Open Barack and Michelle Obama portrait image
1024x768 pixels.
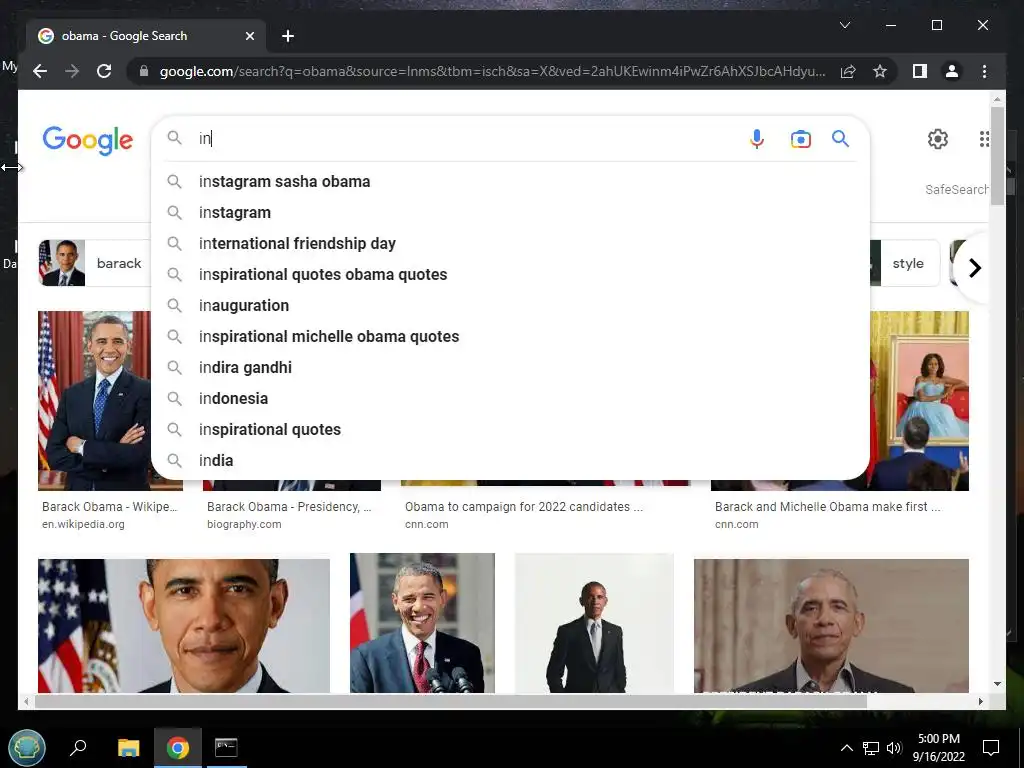tap(920, 400)
